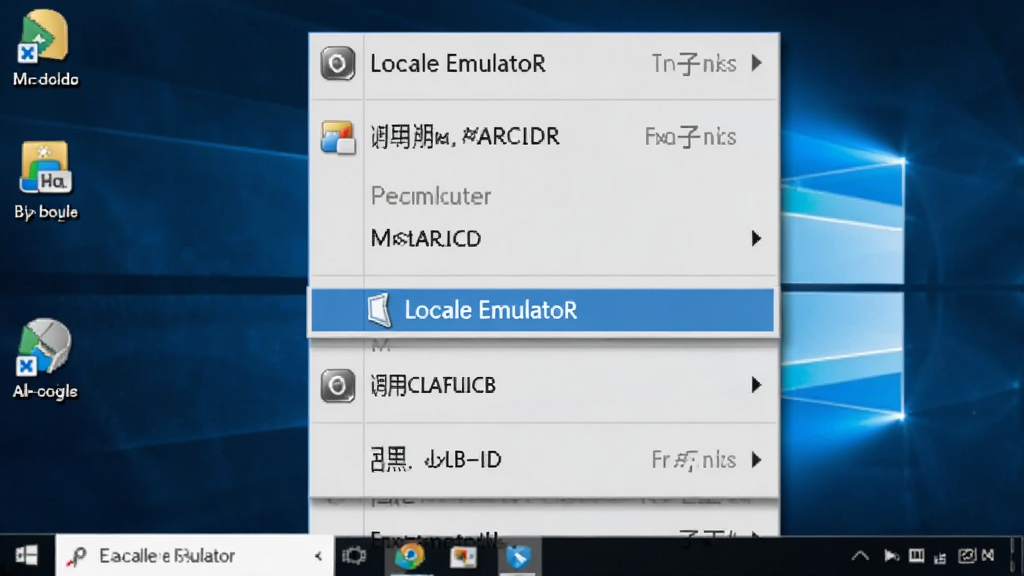Open the colorful app icon after Chrome on taskbar
This screenshot has height=576, width=1024.
[x=464, y=556]
